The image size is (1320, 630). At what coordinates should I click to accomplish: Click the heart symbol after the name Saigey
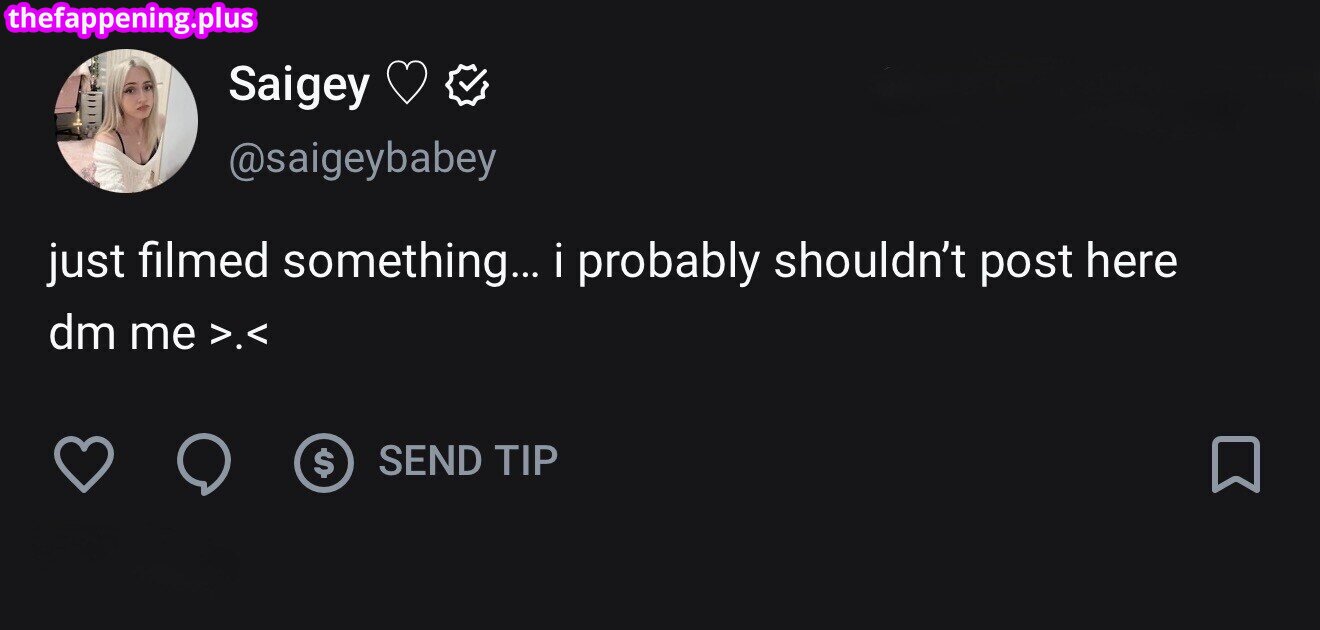pyautogui.click(x=406, y=85)
